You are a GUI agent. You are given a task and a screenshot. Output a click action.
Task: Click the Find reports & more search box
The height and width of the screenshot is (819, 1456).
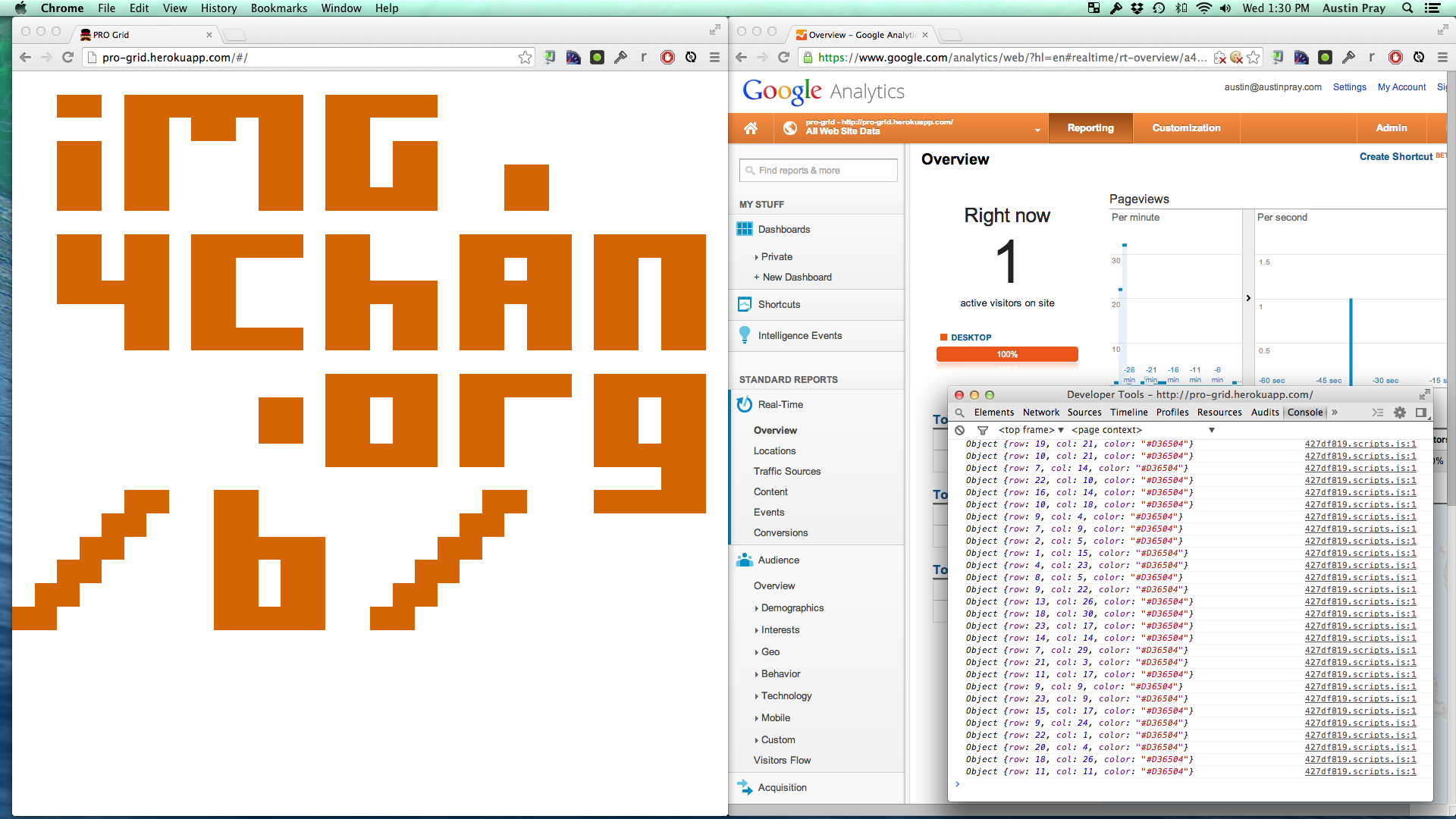tap(818, 171)
